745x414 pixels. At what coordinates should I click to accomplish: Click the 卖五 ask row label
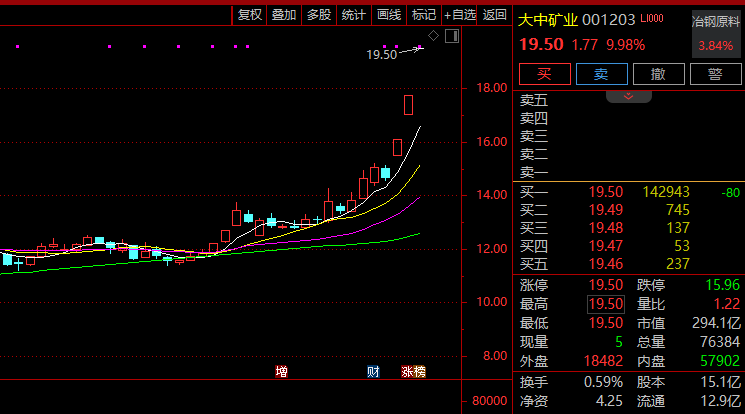coord(534,100)
